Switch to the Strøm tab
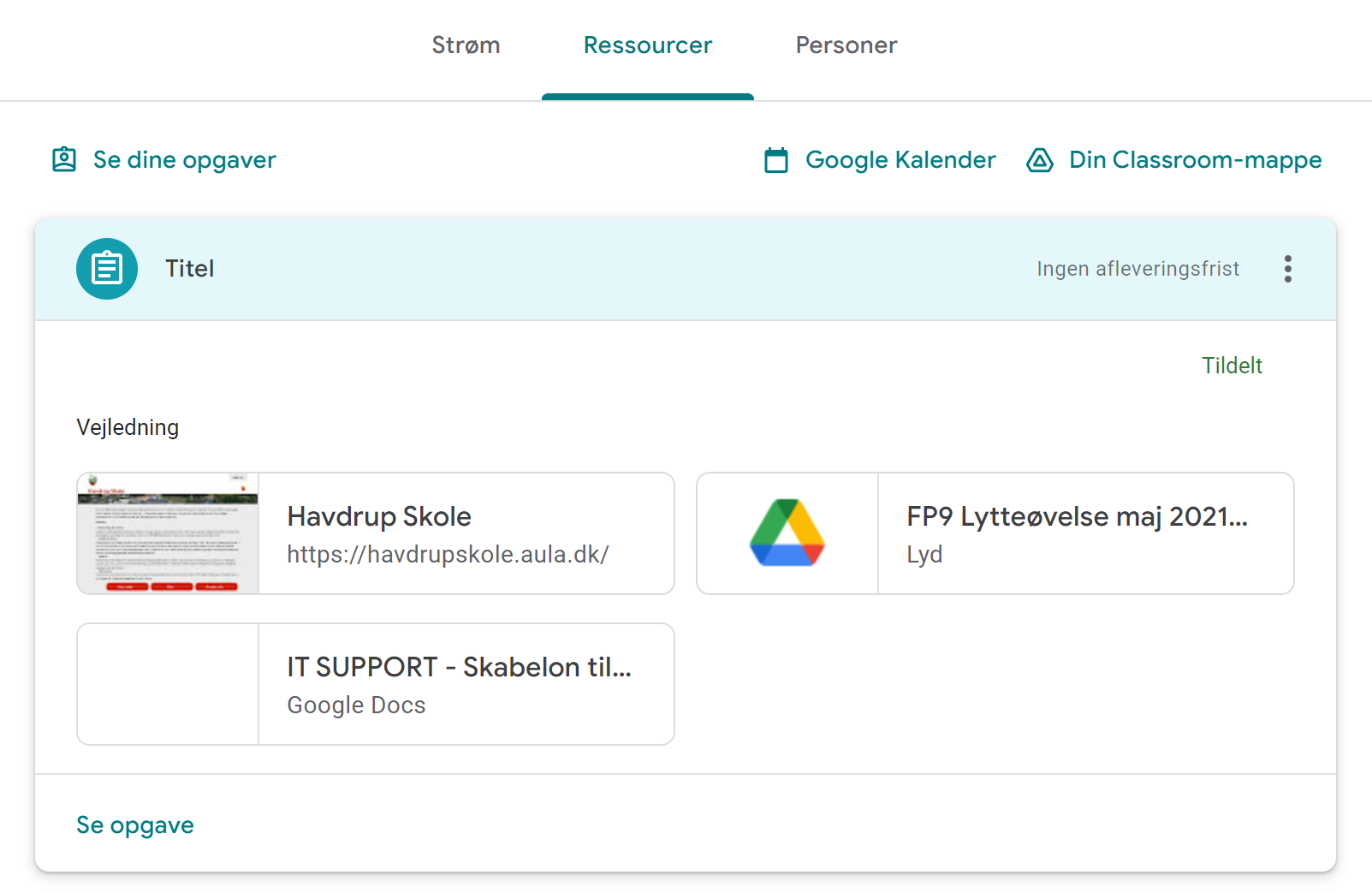 pyautogui.click(x=466, y=45)
